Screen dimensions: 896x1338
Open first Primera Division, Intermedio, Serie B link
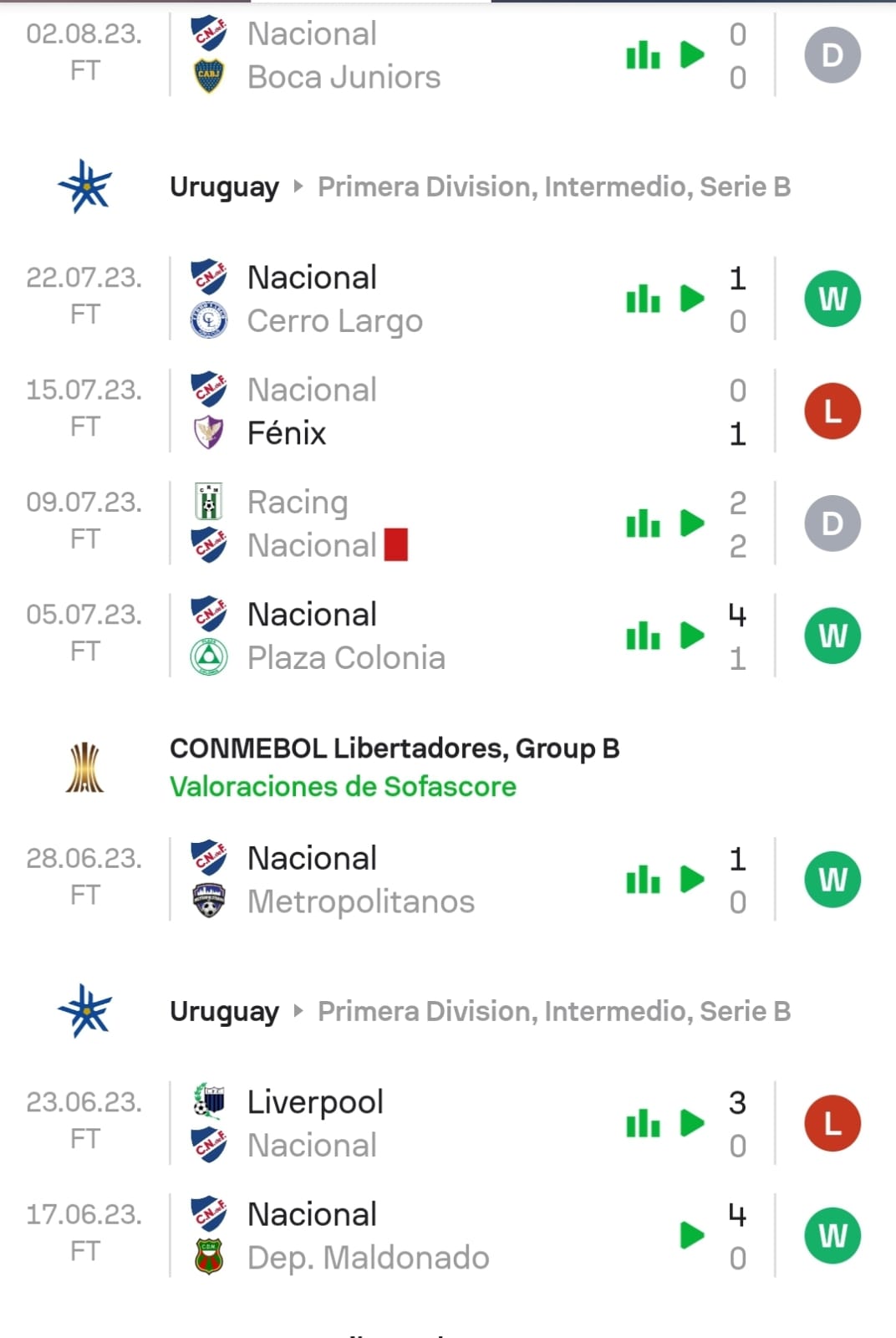(x=553, y=186)
